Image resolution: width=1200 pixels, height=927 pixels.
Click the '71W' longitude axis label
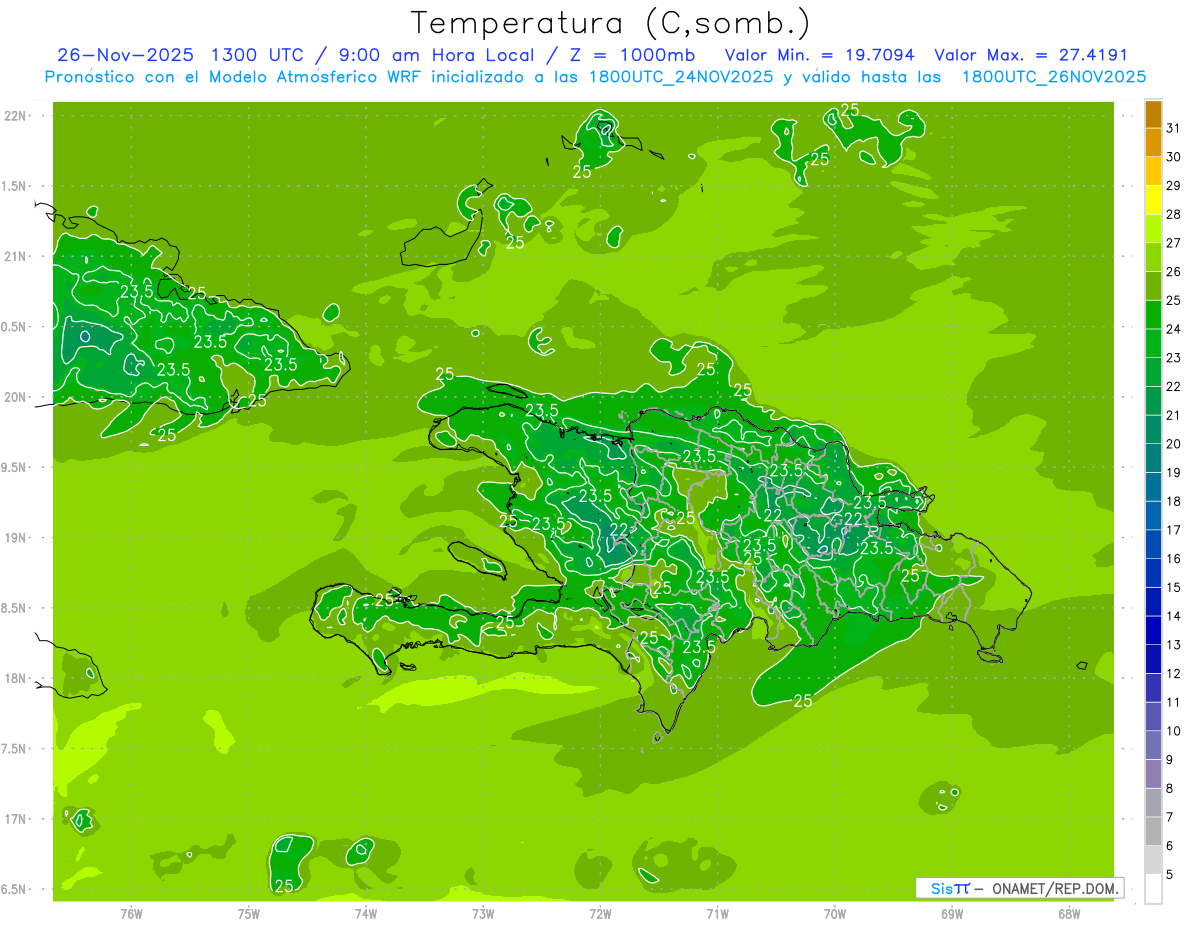tap(717, 914)
